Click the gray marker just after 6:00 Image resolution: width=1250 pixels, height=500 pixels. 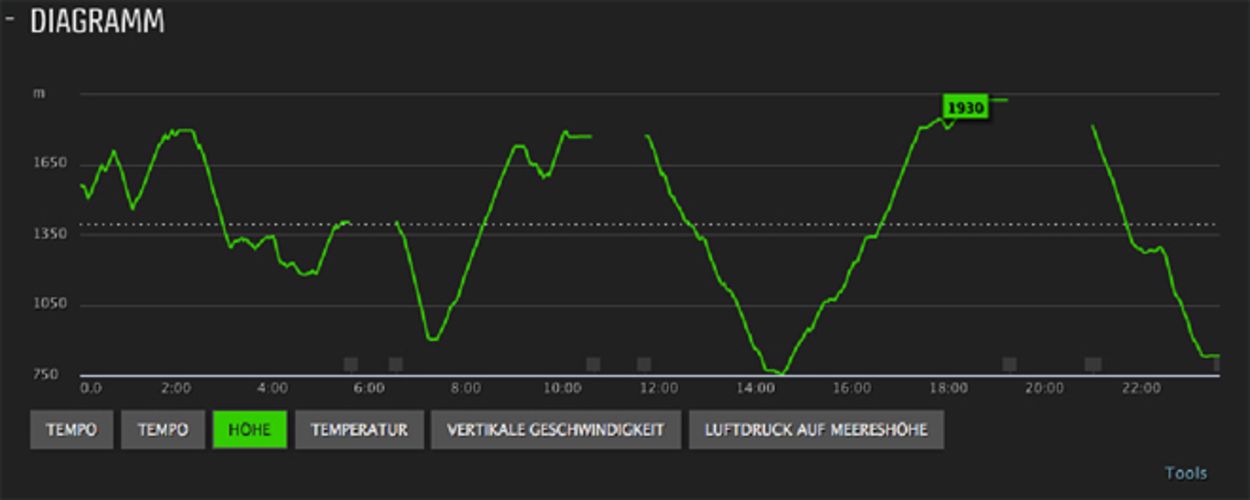[x=396, y=364]
